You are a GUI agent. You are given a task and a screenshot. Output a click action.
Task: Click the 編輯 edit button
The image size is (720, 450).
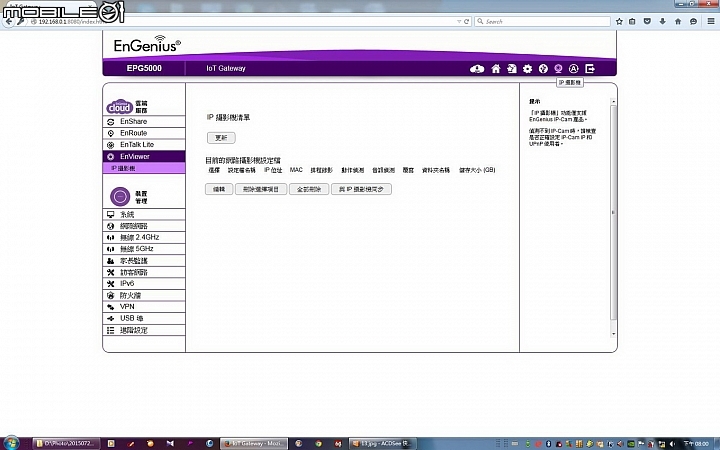[219, 189]
